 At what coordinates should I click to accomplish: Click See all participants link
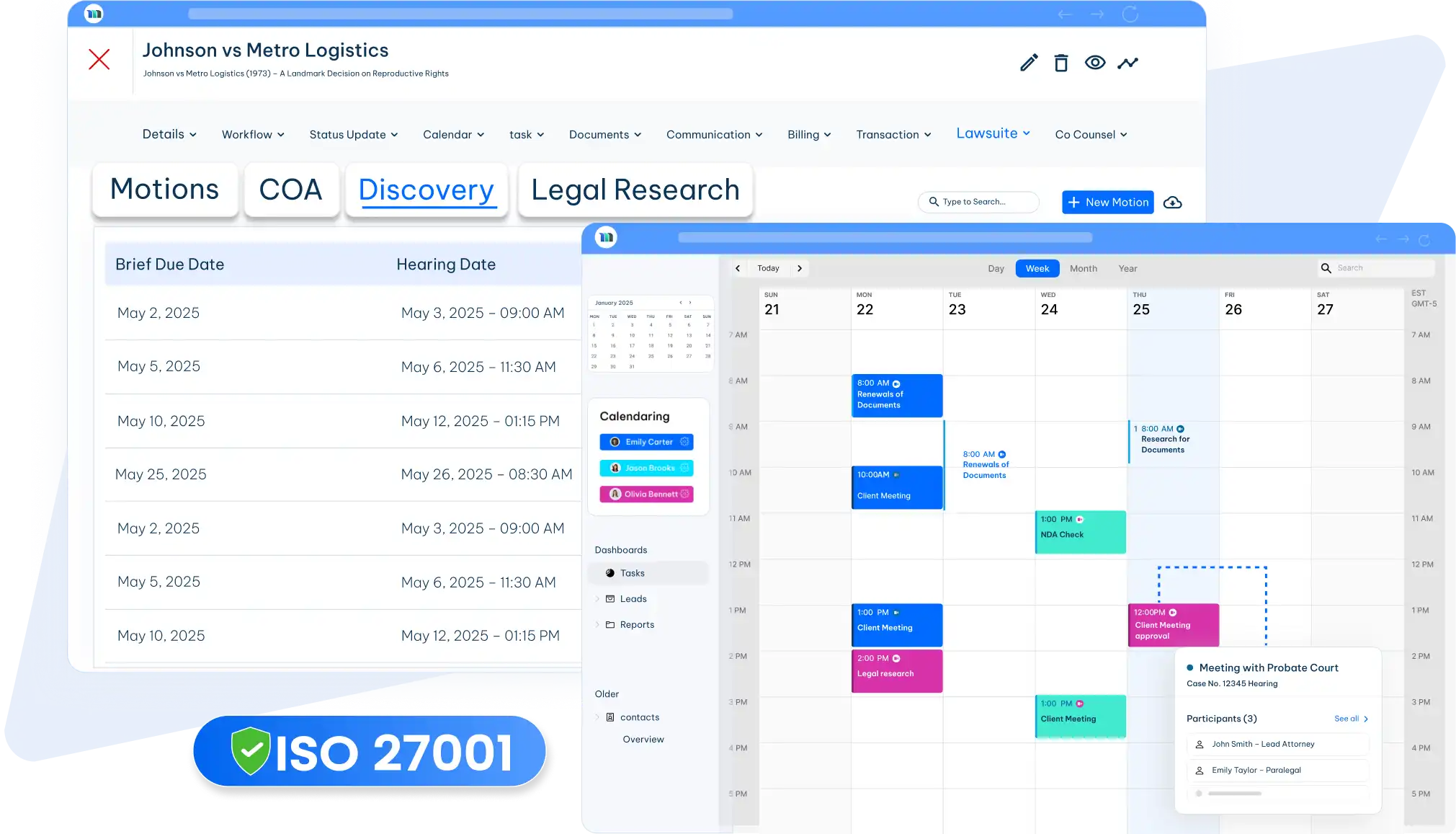[1351, 719]
